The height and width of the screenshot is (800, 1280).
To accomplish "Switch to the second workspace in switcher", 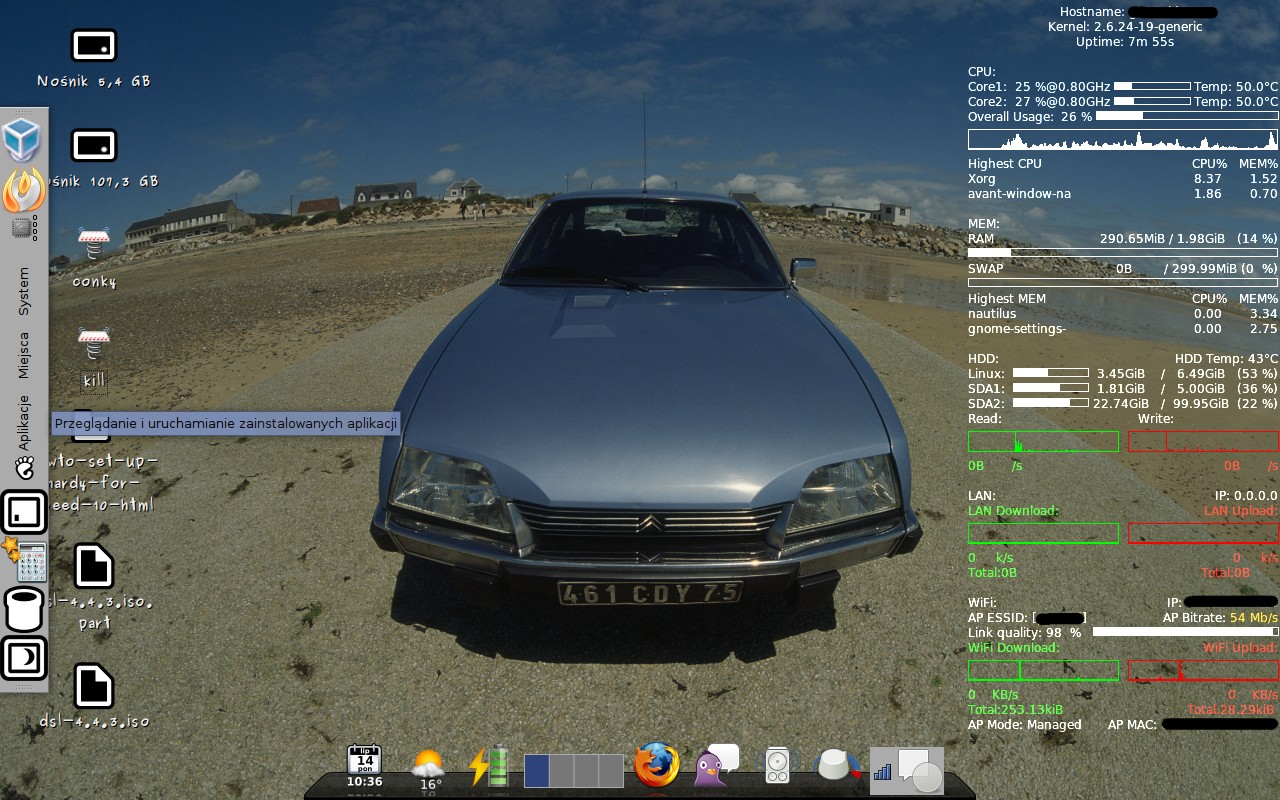I will click(x=562, y=771).
